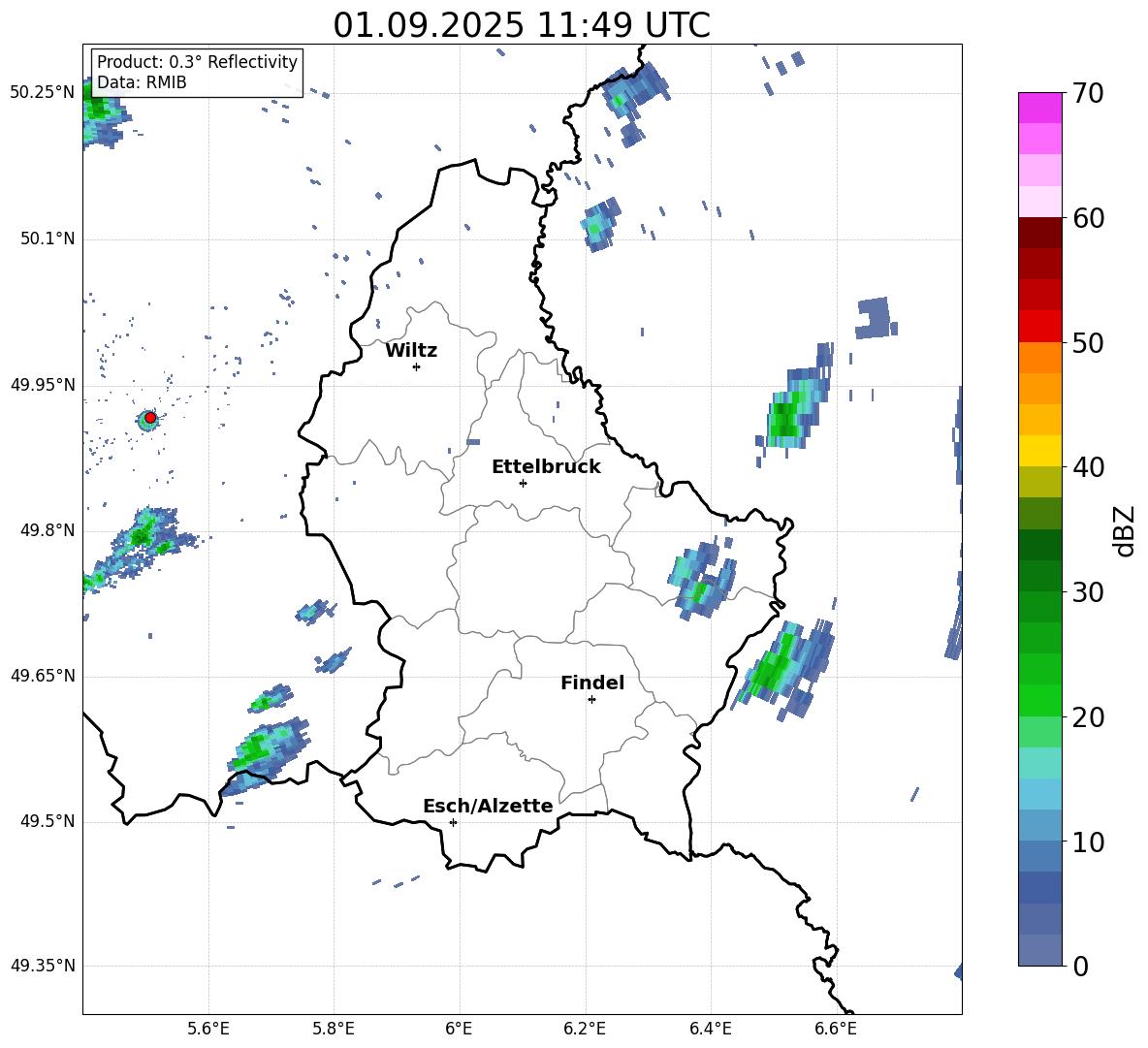Click the 5.8°E longitude label
The height and width of the screenshot is (1048, 1148).
point(334,1029)
